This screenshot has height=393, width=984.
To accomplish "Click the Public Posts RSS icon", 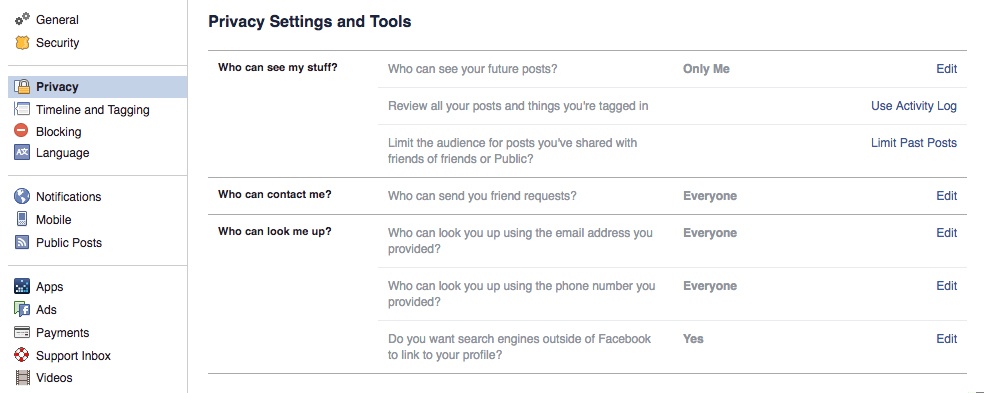I will click(22, 242).
